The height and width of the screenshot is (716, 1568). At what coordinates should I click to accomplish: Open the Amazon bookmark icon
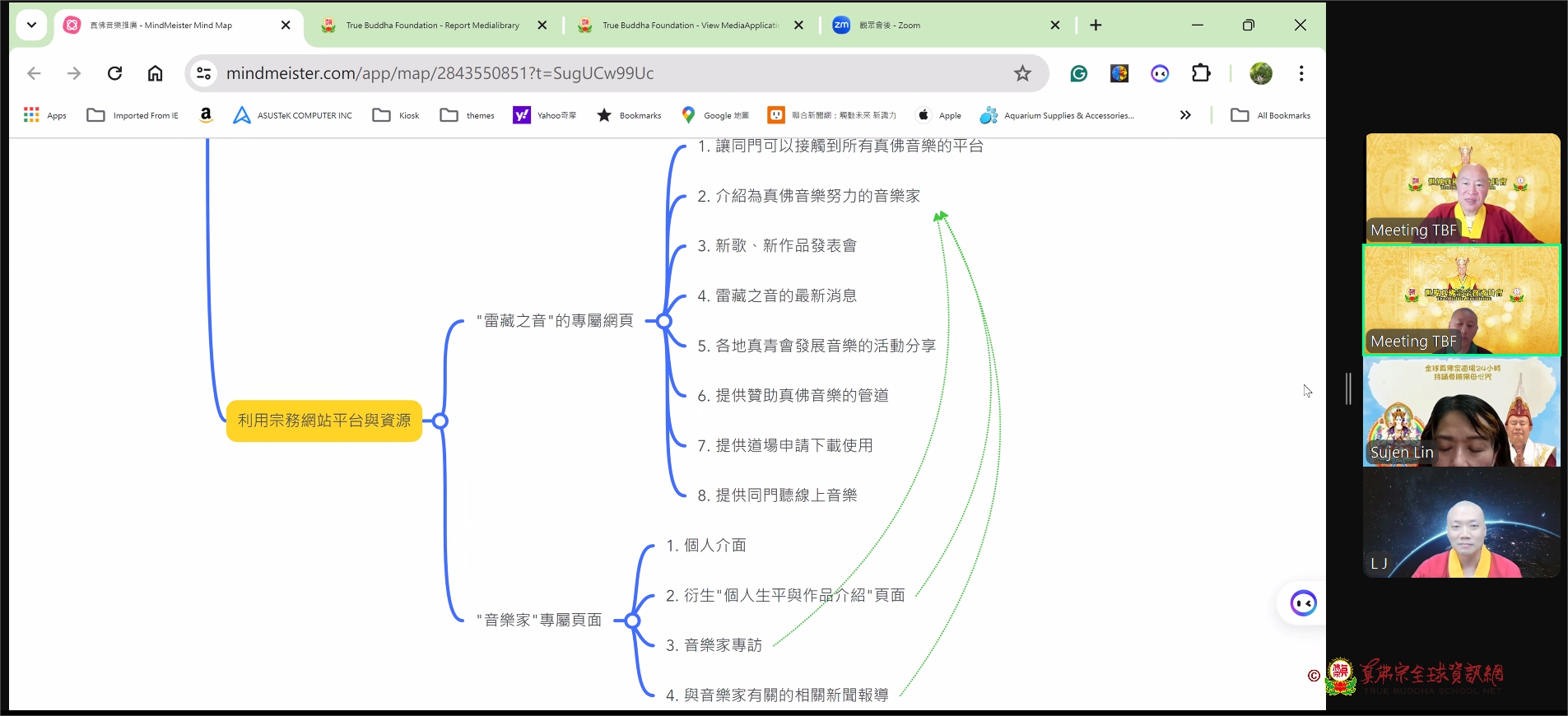tap(206, 115)
